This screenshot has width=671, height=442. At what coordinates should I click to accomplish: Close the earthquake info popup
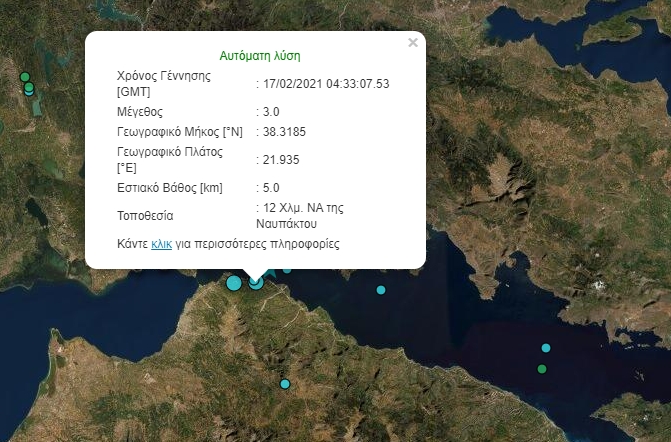(413, 42)
